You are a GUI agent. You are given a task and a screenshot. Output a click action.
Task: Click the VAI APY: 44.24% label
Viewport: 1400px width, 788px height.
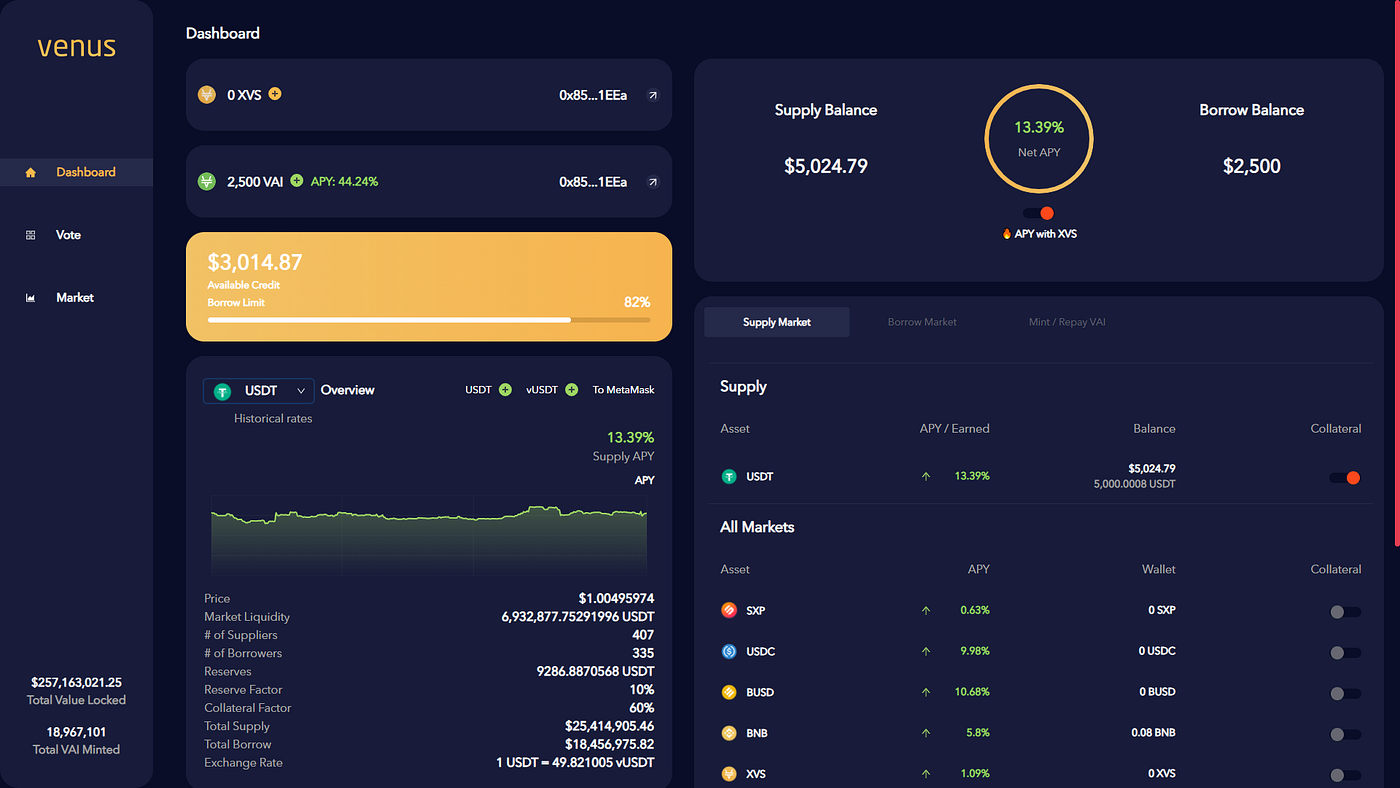tap(344, 182)
